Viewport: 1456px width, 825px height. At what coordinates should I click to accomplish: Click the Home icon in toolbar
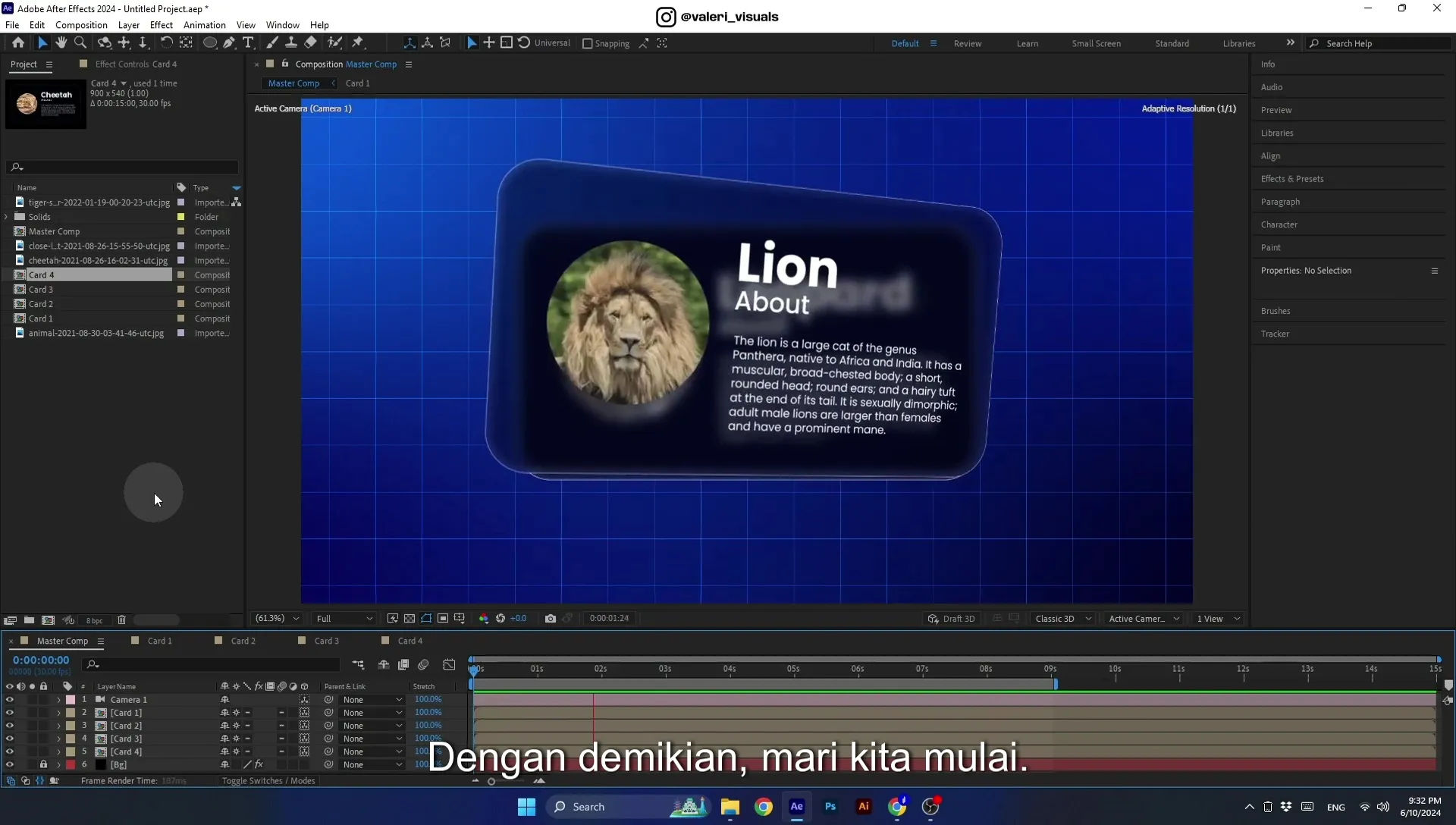(18, 43)
